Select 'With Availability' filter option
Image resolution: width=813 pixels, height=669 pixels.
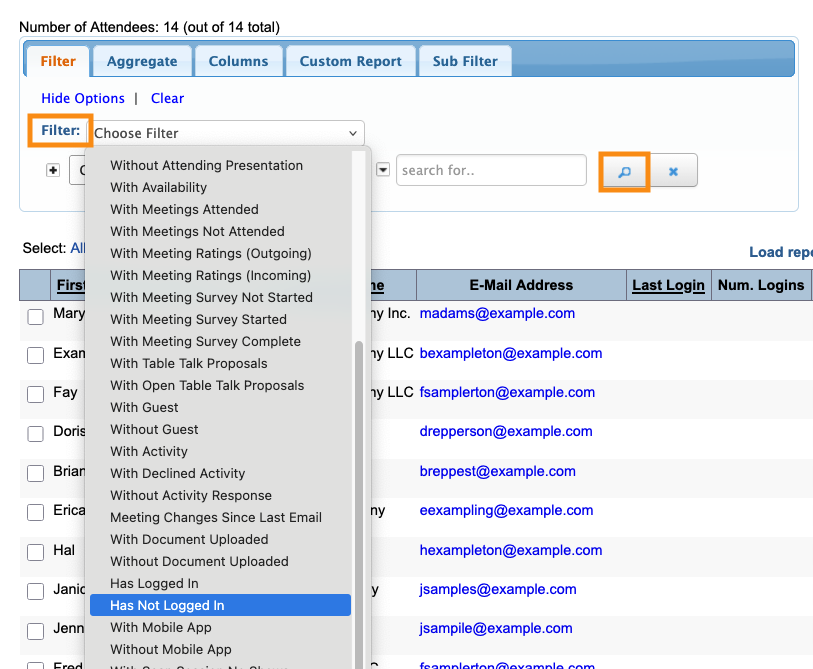coord(220,187)
